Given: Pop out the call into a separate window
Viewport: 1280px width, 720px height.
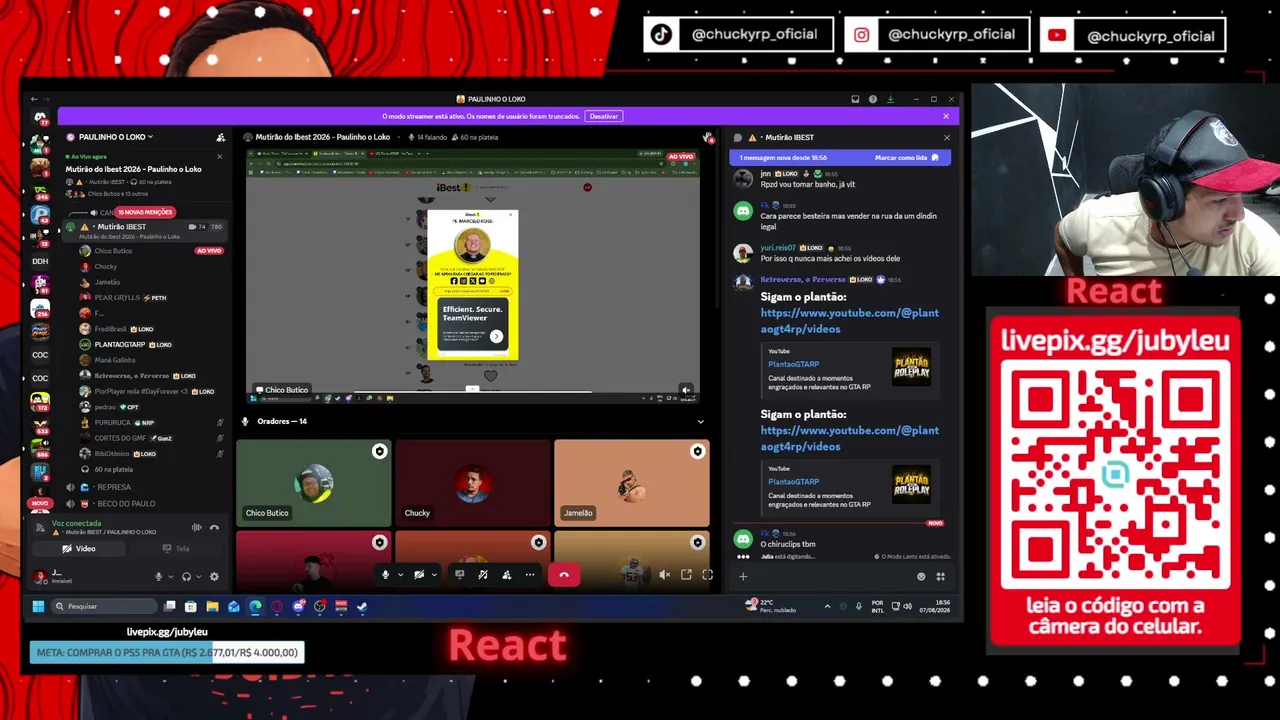Looking at the screenshot, I should point(686,574).
